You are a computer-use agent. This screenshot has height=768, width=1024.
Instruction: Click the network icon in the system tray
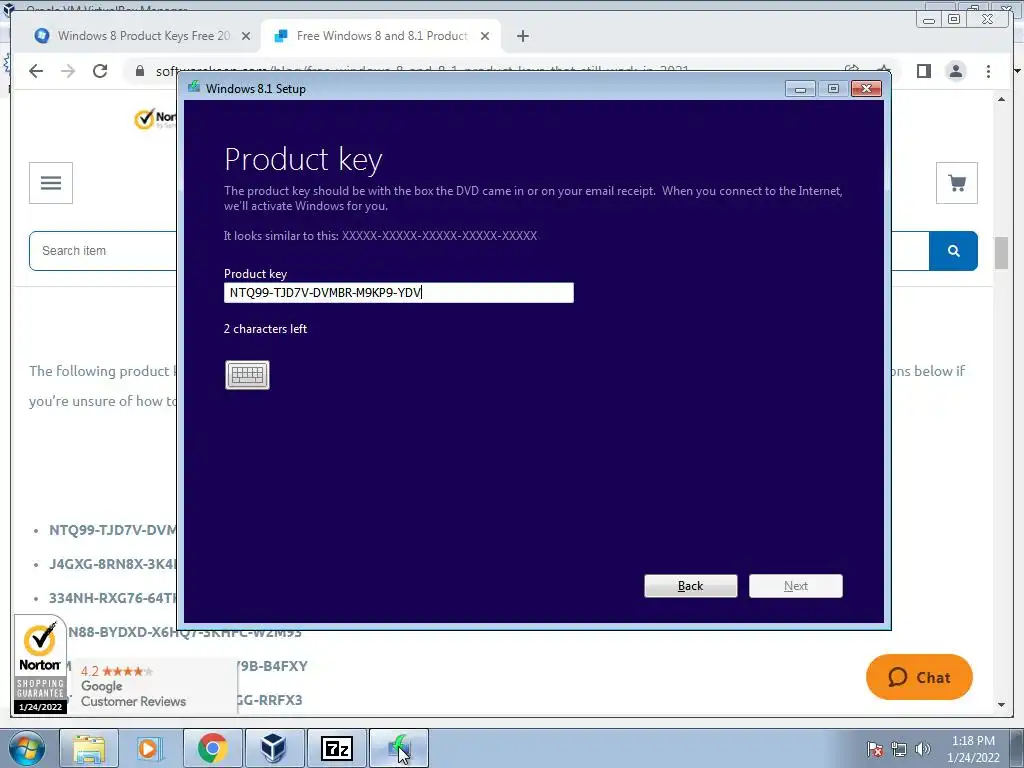pos(899,749)
